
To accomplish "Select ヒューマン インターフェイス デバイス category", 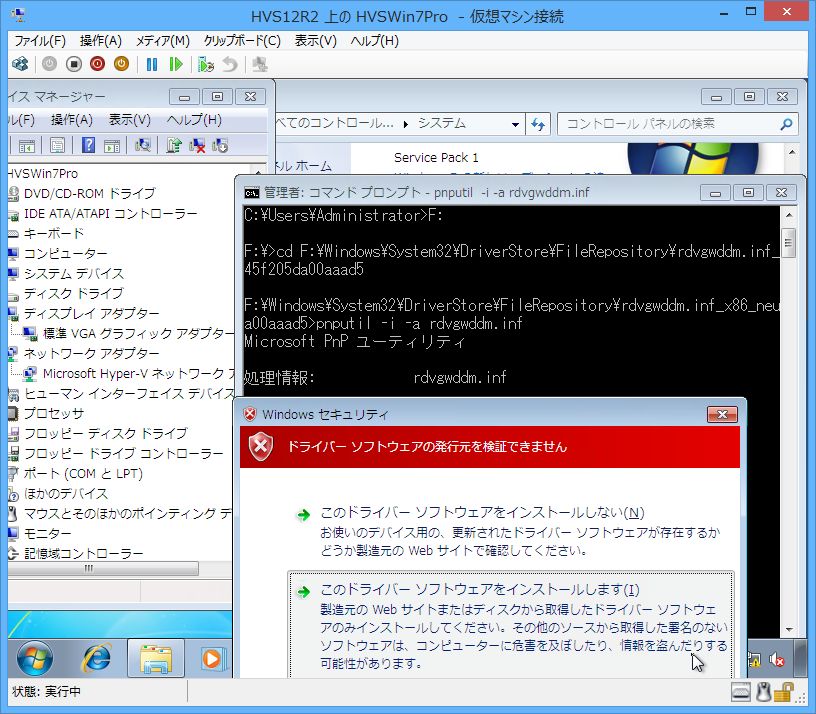I will tap(129, 393).
